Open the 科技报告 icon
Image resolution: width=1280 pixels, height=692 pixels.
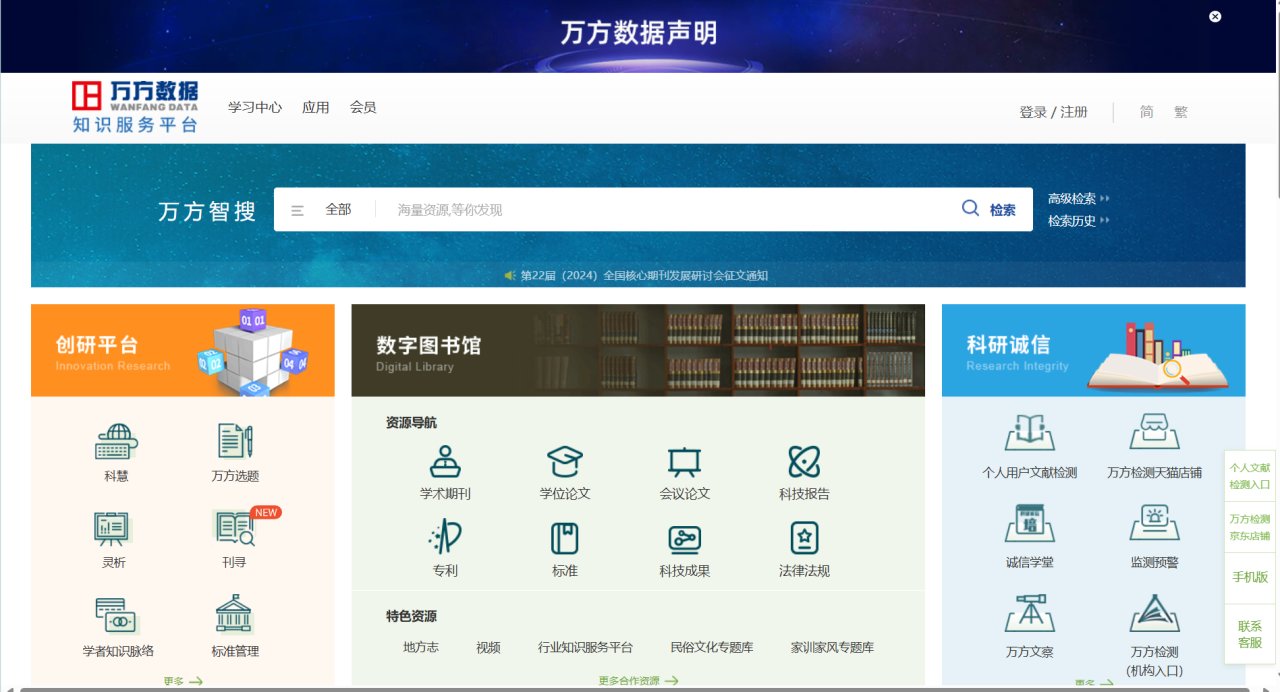click(804, 461)
